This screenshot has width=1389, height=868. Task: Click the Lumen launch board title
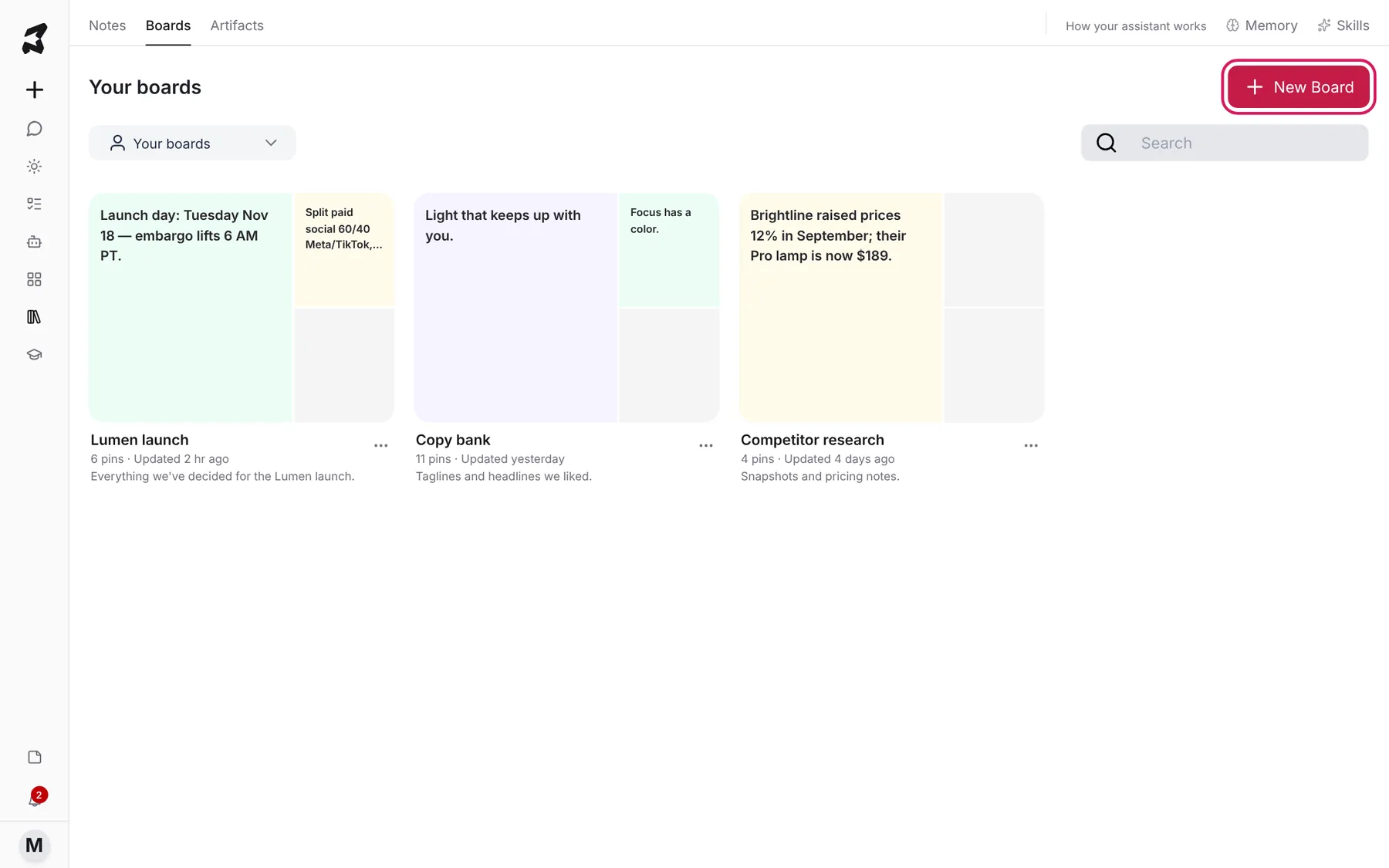[x=140, y=440]
